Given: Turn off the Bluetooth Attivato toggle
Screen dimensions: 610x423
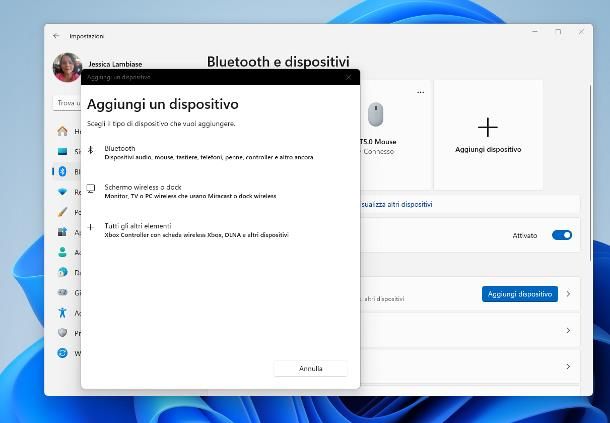Looking at the screenshot, I should [562, 235].
